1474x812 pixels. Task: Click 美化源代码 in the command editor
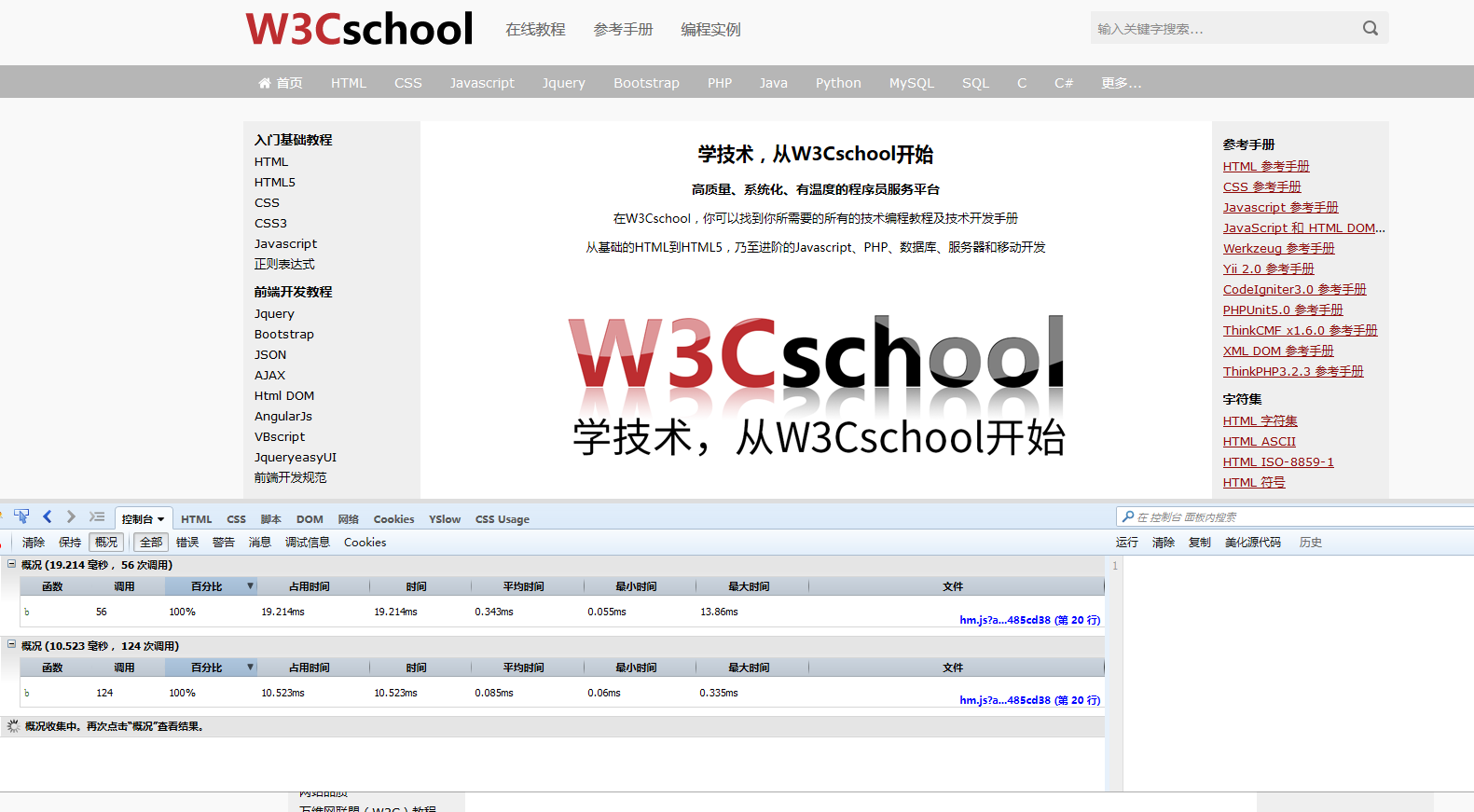pos(1253,543)
